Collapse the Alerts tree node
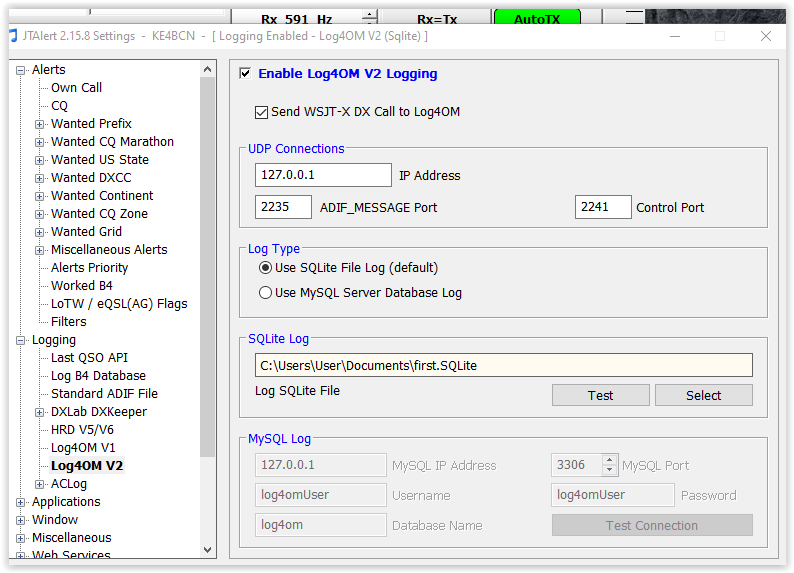 point(20,70)
